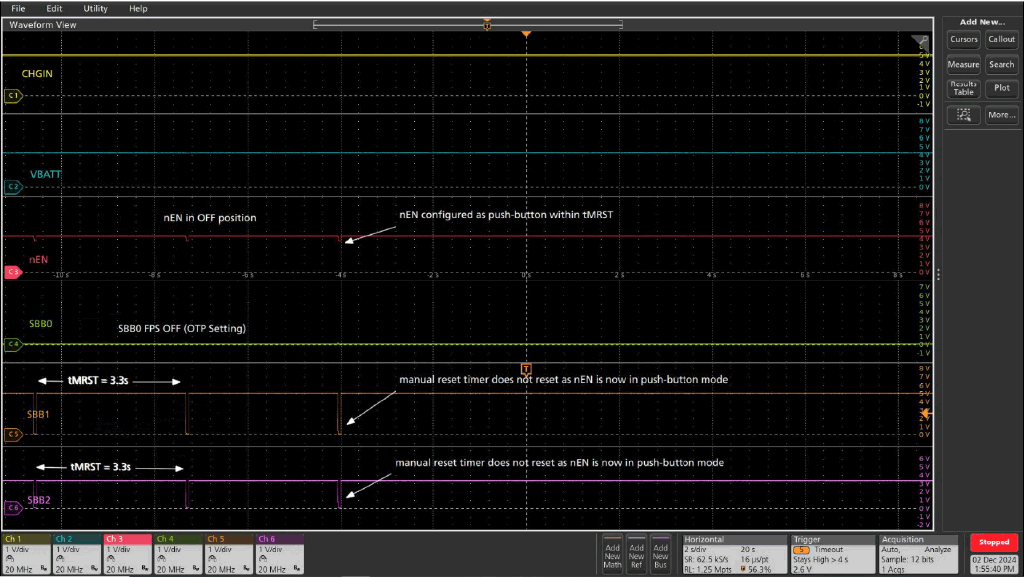Open the More... options button
This screenshot has height=578, width=1024.
click(x=1001, y=115)
